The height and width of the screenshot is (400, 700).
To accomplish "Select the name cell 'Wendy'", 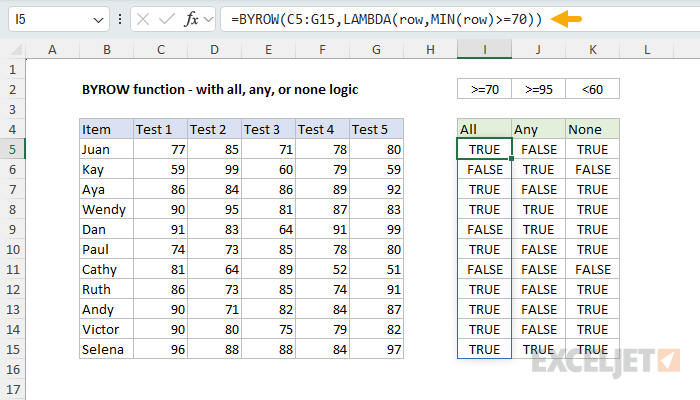I will tap(107, 209).
